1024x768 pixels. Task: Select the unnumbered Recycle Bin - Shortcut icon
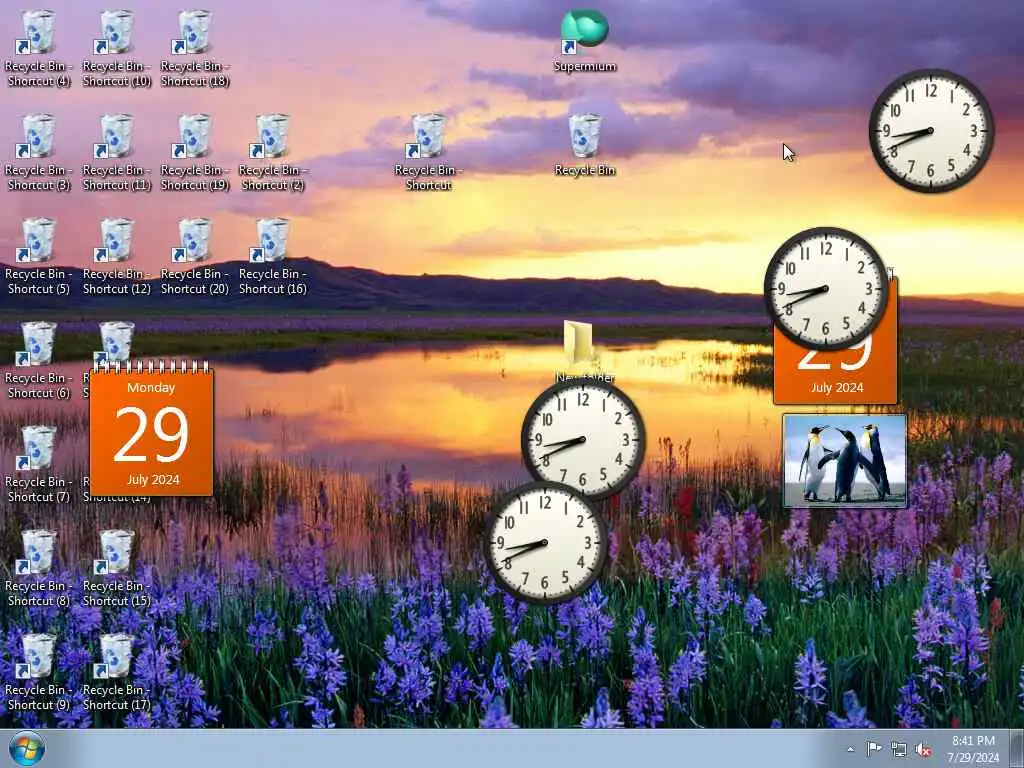pyautogui.click(x=428, y=152)
